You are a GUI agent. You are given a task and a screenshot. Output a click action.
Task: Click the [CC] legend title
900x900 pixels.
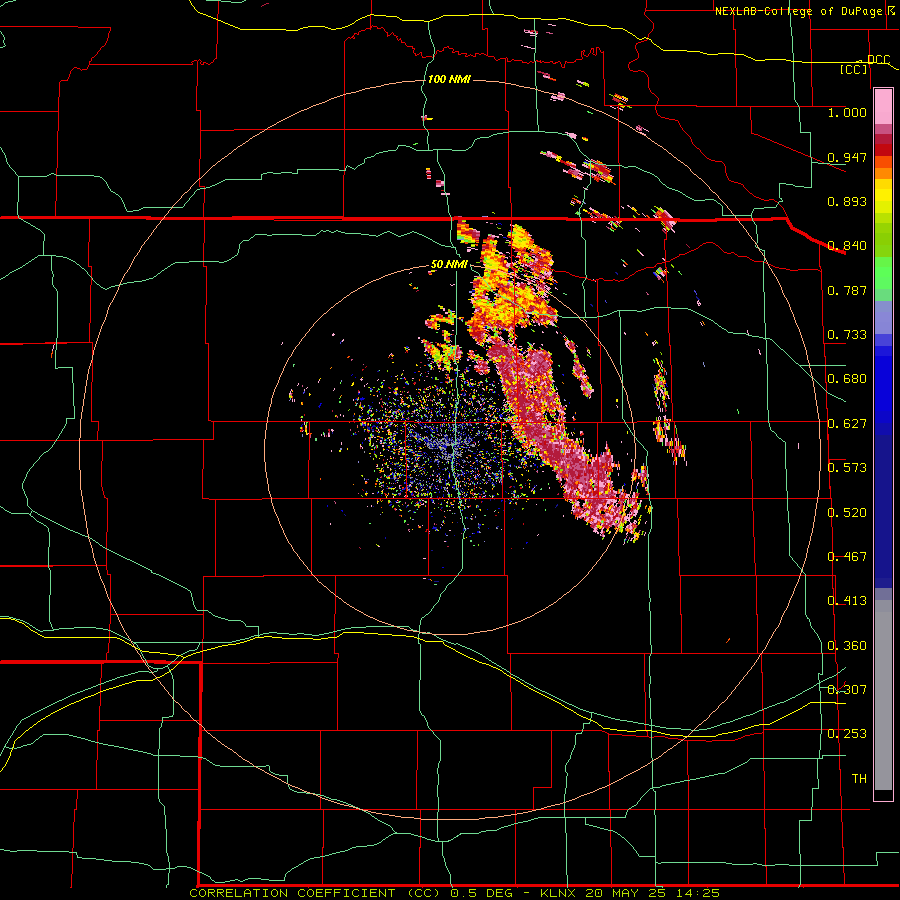(854, 69)
